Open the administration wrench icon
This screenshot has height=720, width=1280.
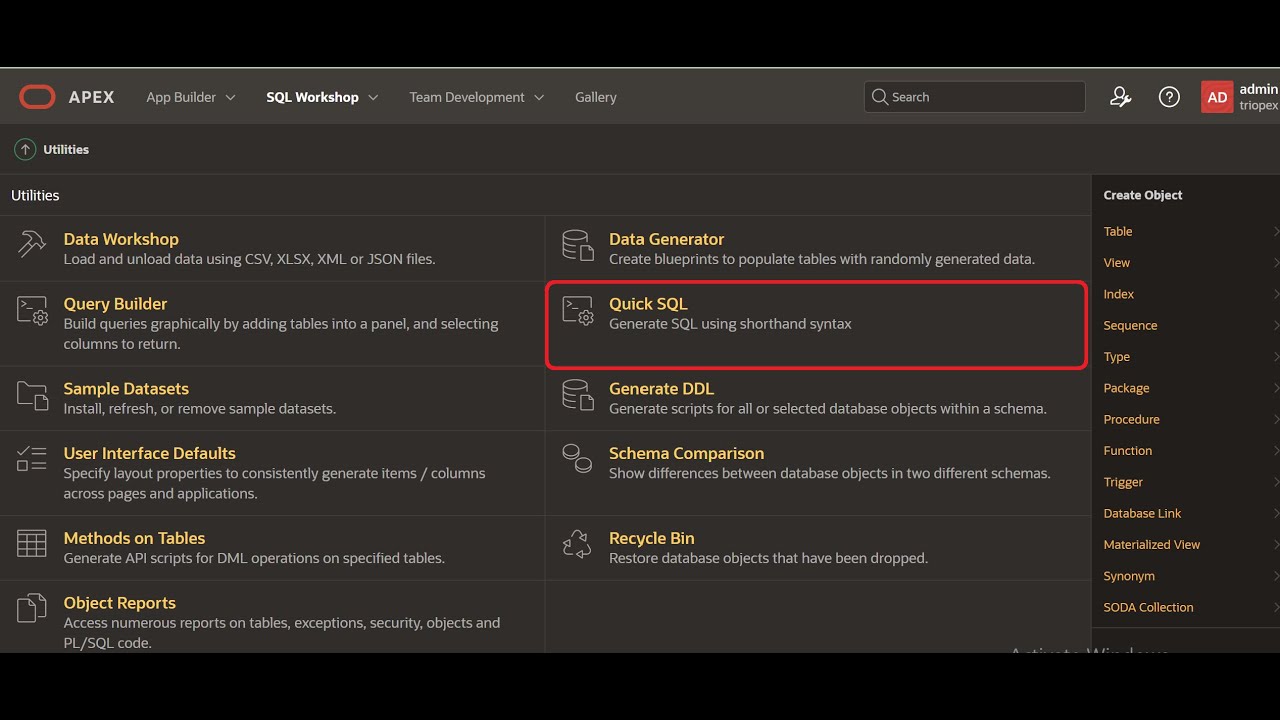(x=1120, y=97)
